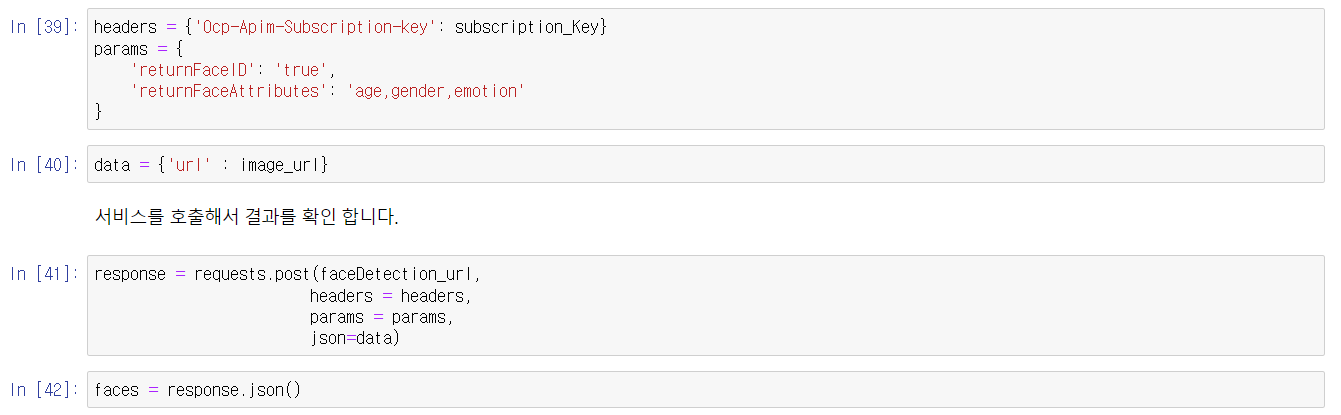This screenshot has width=1341, height=415.
Task: Select the Korean markdown text cell
Action: click(246, 217)
